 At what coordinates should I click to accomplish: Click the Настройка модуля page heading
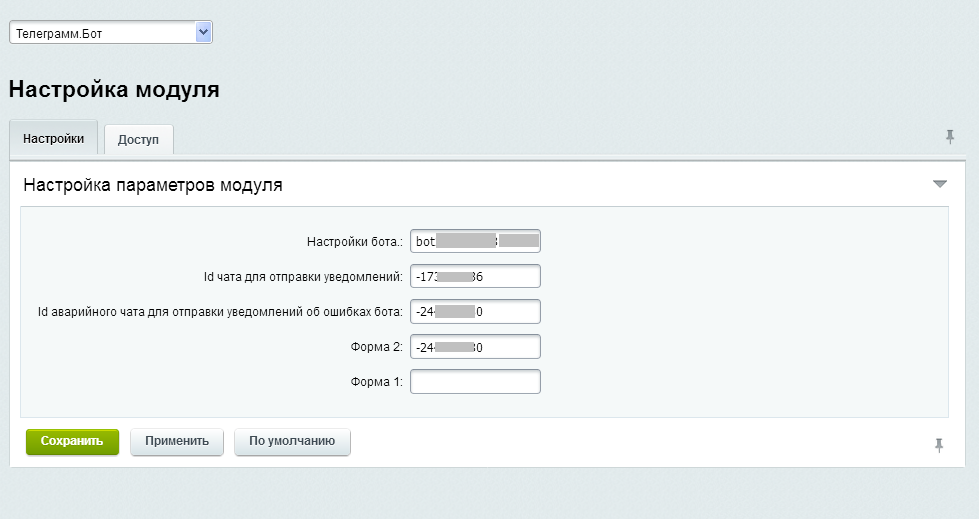pyautogui.click(x=114, y=90)
